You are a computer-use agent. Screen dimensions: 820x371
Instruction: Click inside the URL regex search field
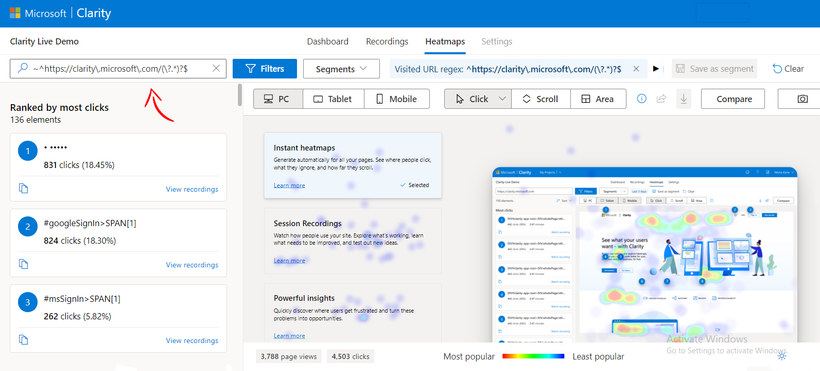[x=118, y=69]
